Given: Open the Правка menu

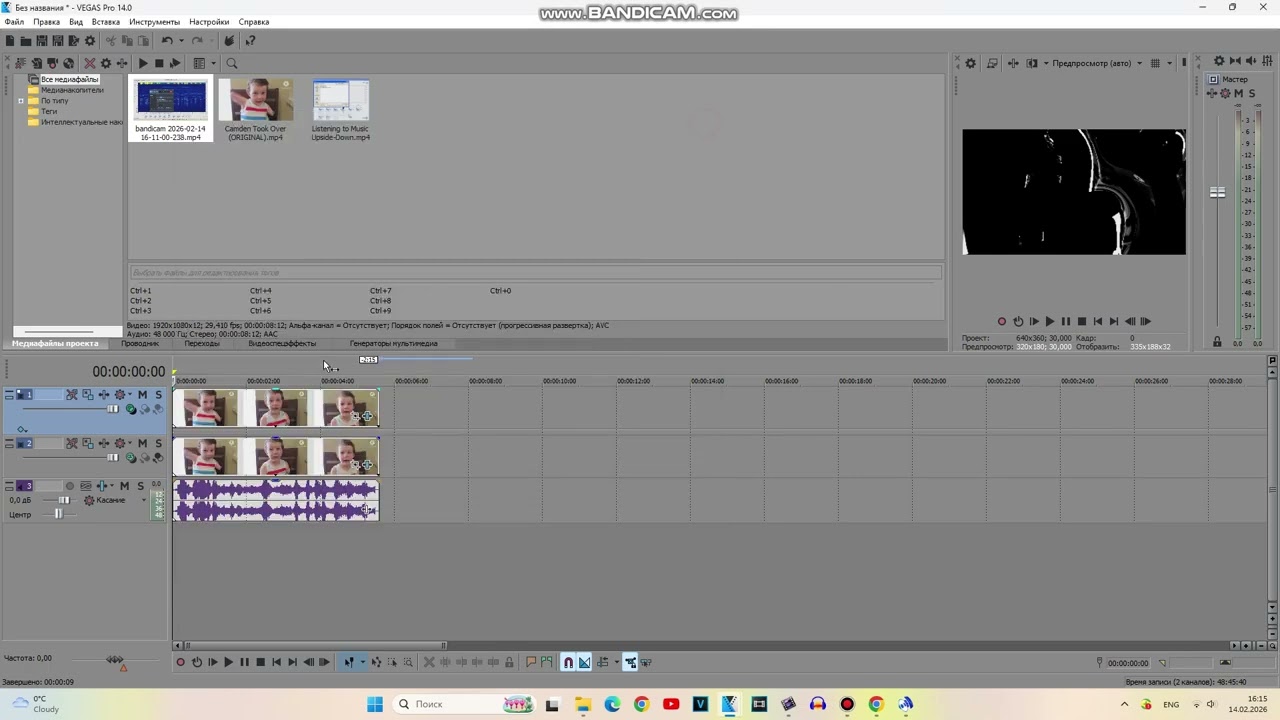Looking at the screenshot, I should coord(46,21).
